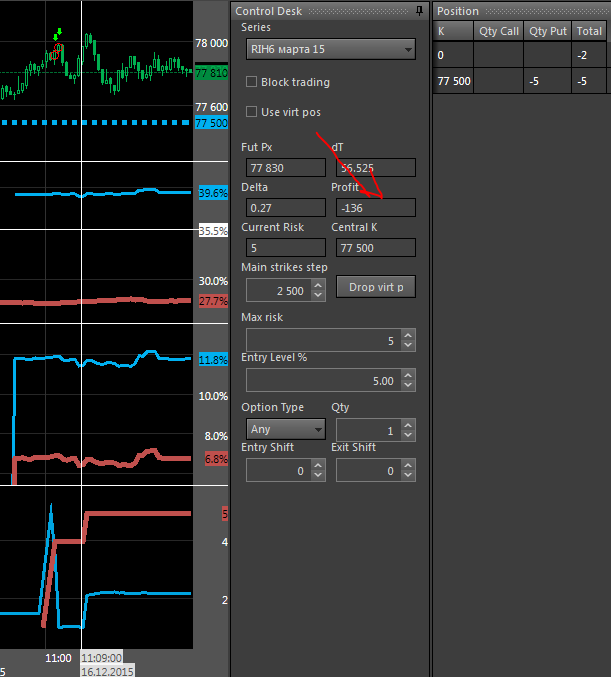Click the 27.7% red indicator label
Screen dimensions: 611x677
coord(213,301)
